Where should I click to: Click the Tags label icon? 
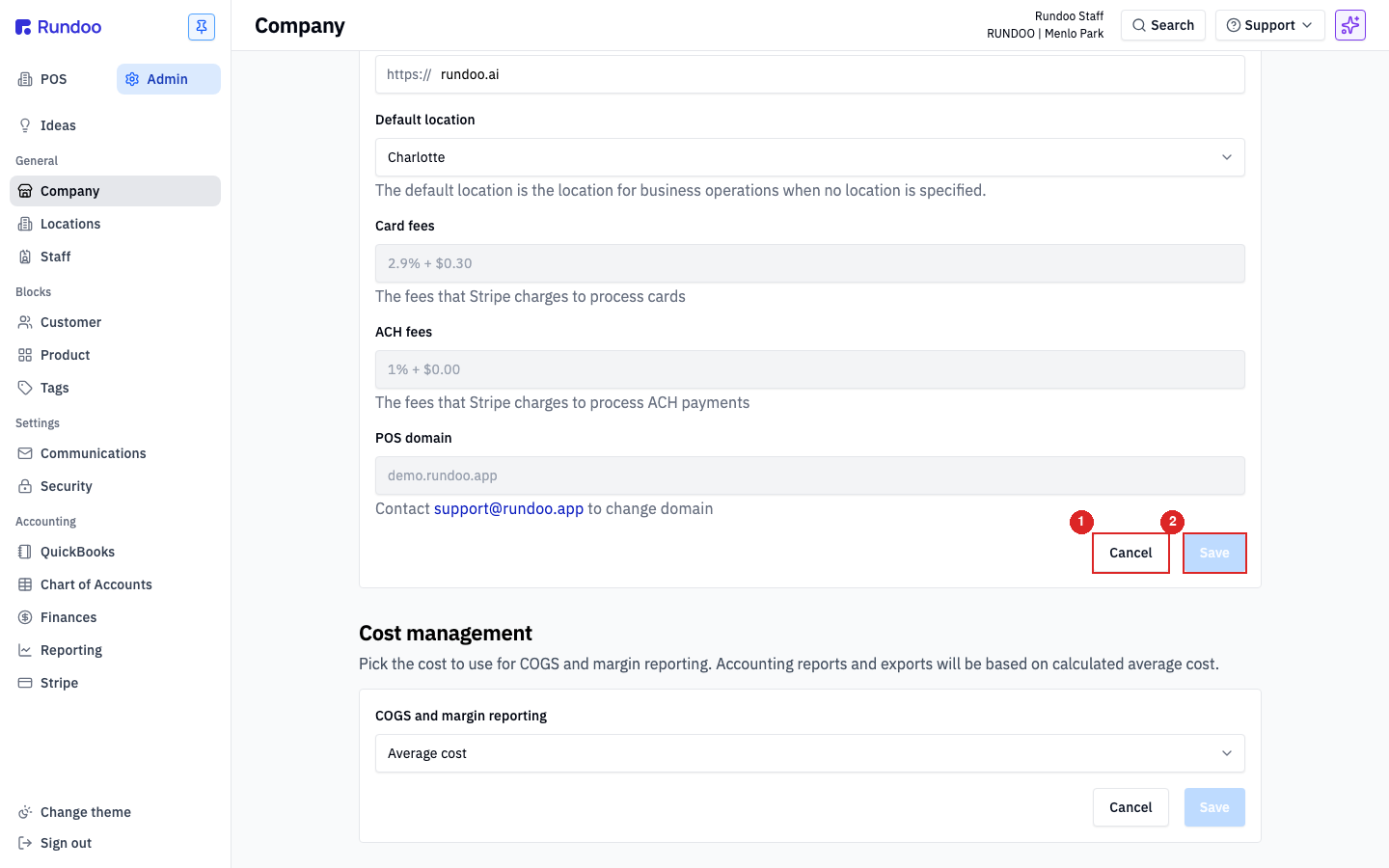coord(25,388)
